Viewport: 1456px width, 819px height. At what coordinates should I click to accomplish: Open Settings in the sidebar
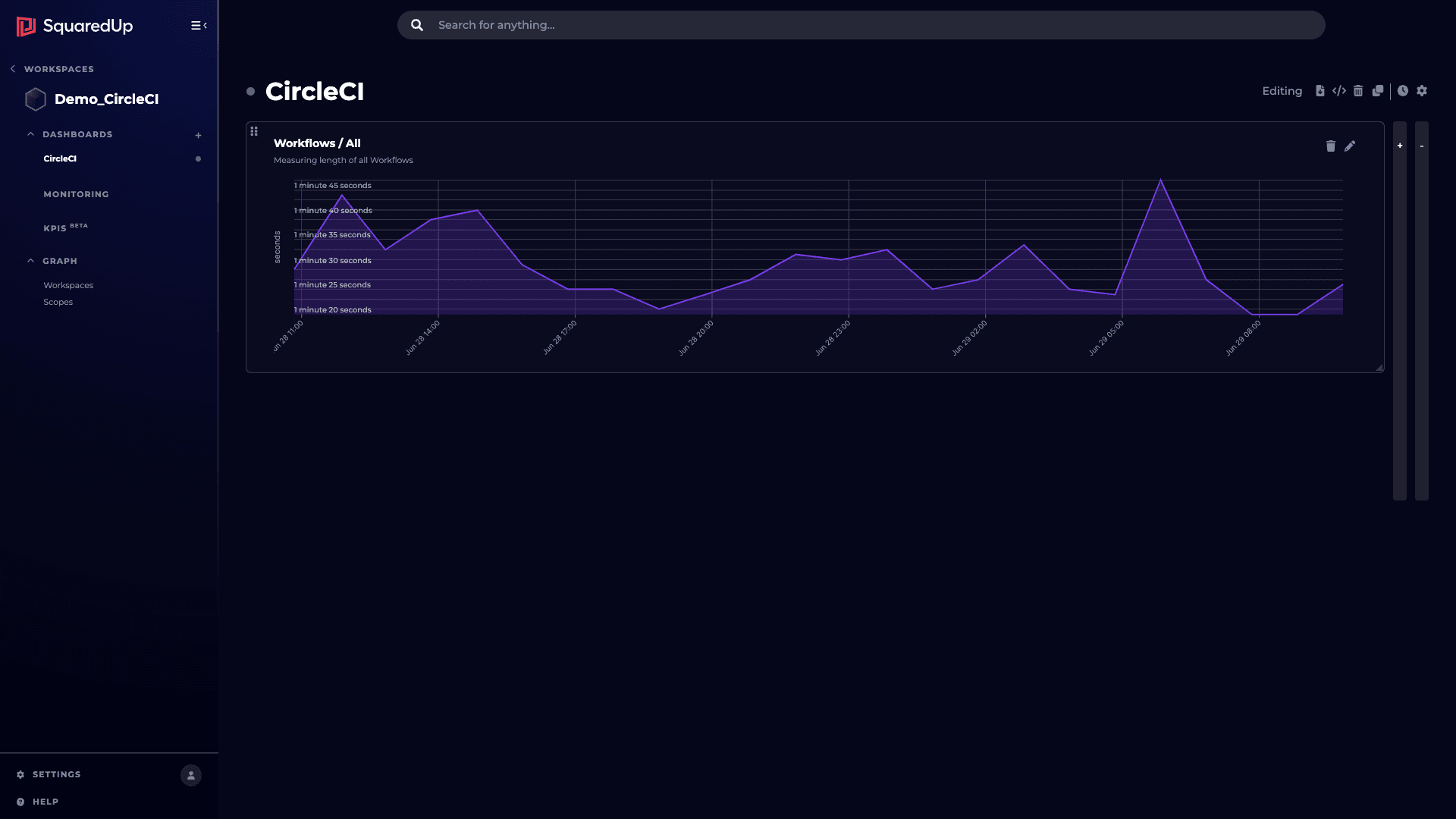(x=49, y=774)
